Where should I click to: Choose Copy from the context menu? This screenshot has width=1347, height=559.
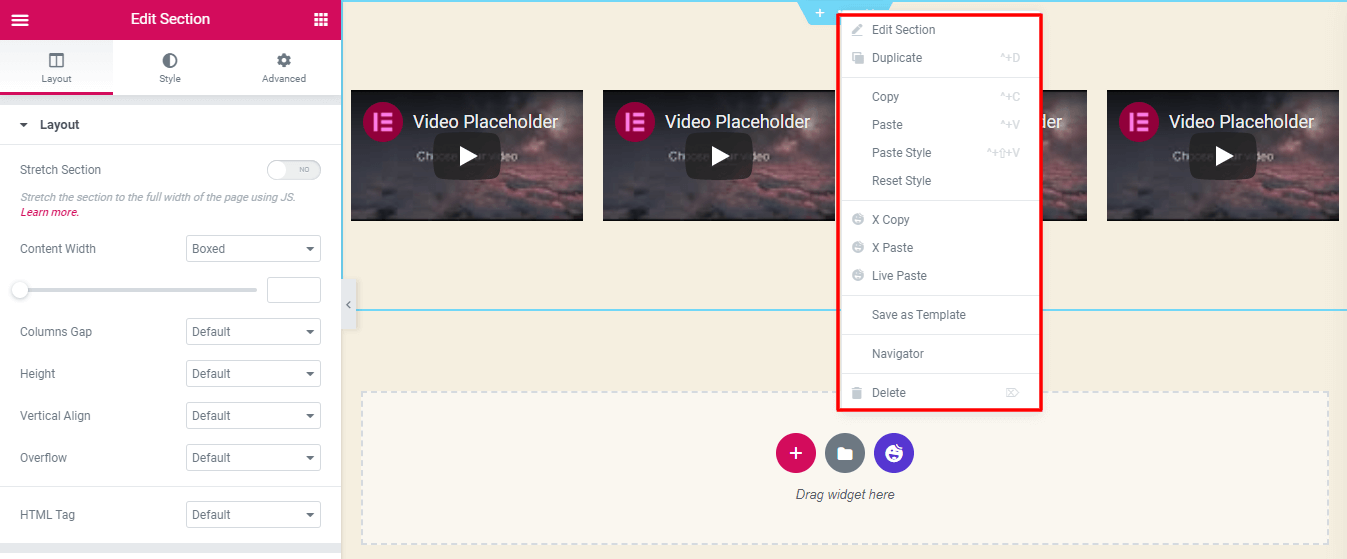(939, 97)
